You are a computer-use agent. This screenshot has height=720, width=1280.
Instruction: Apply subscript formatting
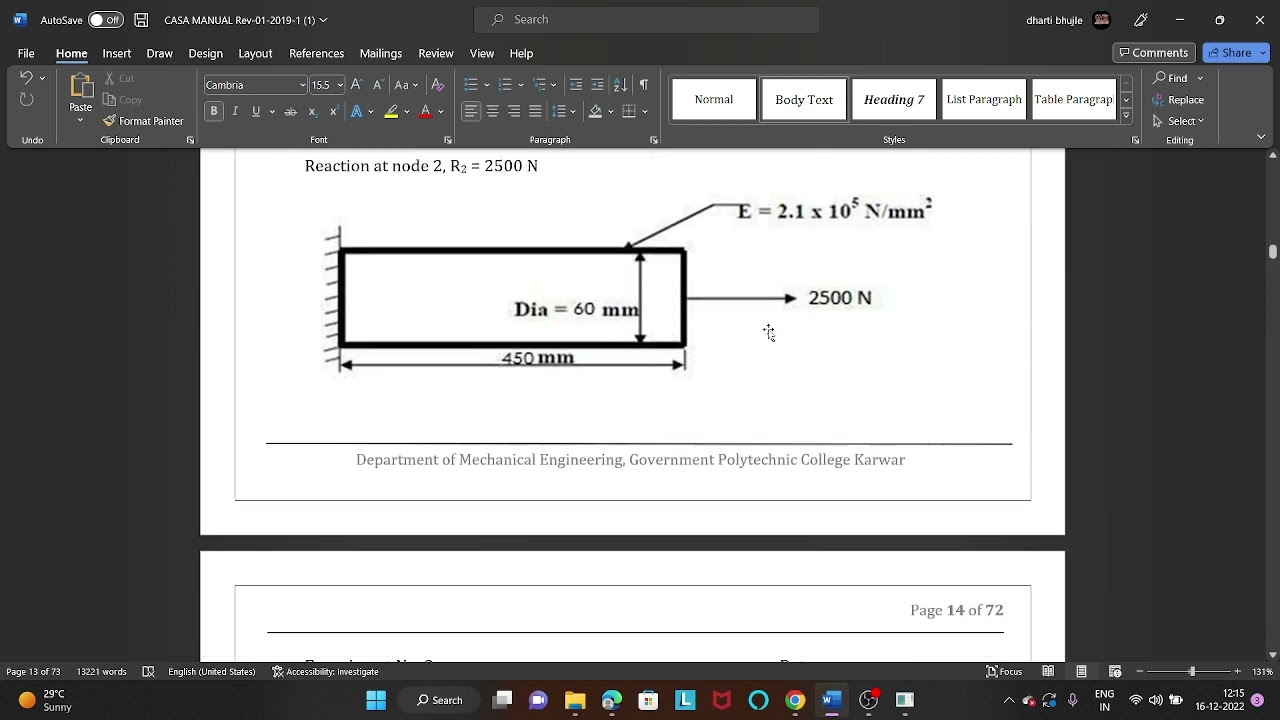click(312, 111)
